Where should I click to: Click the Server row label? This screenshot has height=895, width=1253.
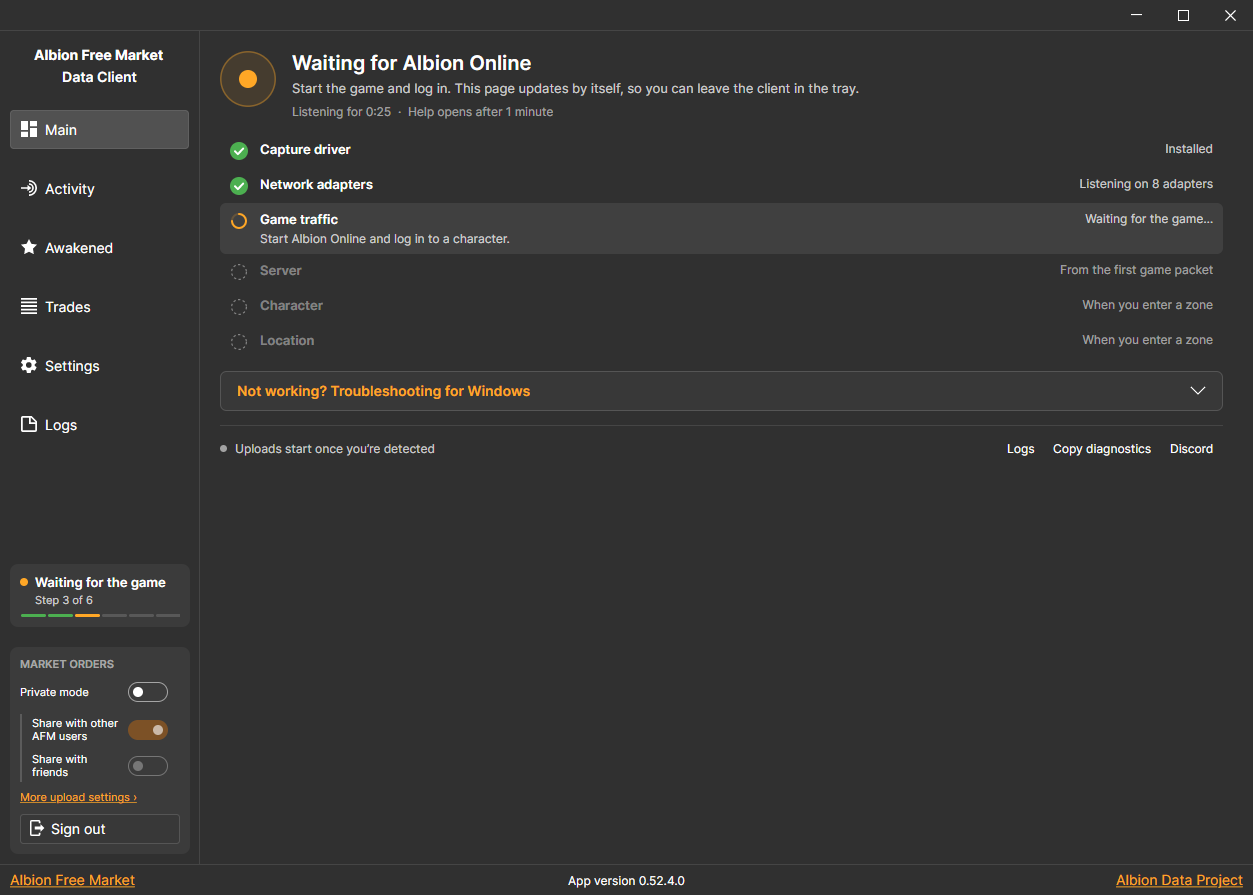(280, 270)
